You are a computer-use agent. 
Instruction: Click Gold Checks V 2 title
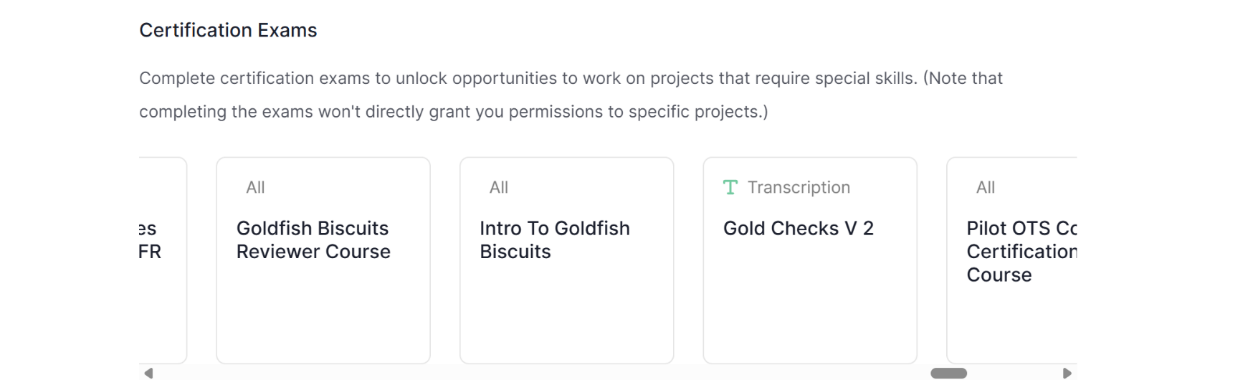[799, 229]
